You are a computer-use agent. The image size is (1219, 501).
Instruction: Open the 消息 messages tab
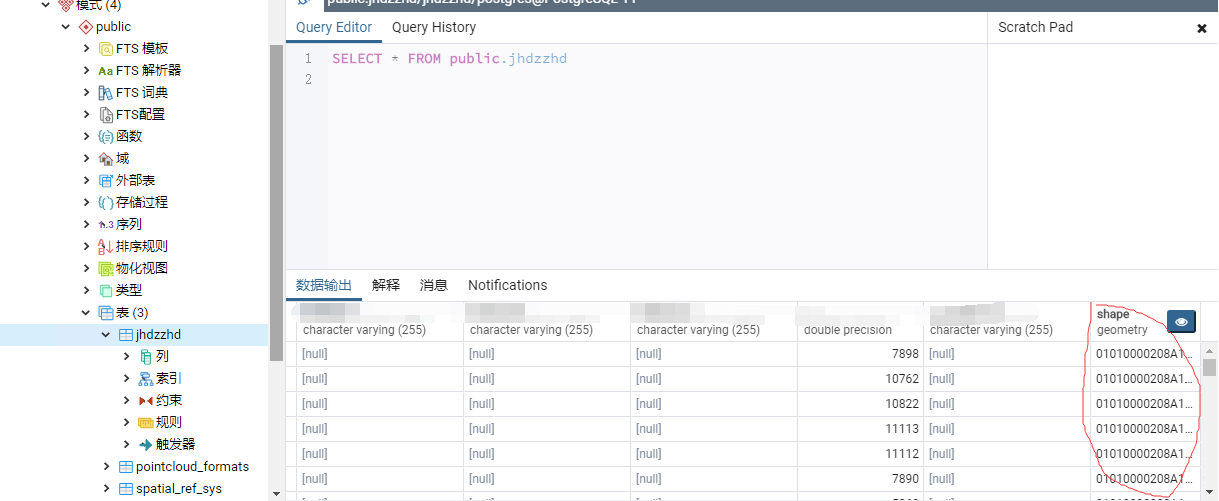click(x=433, y=285)
